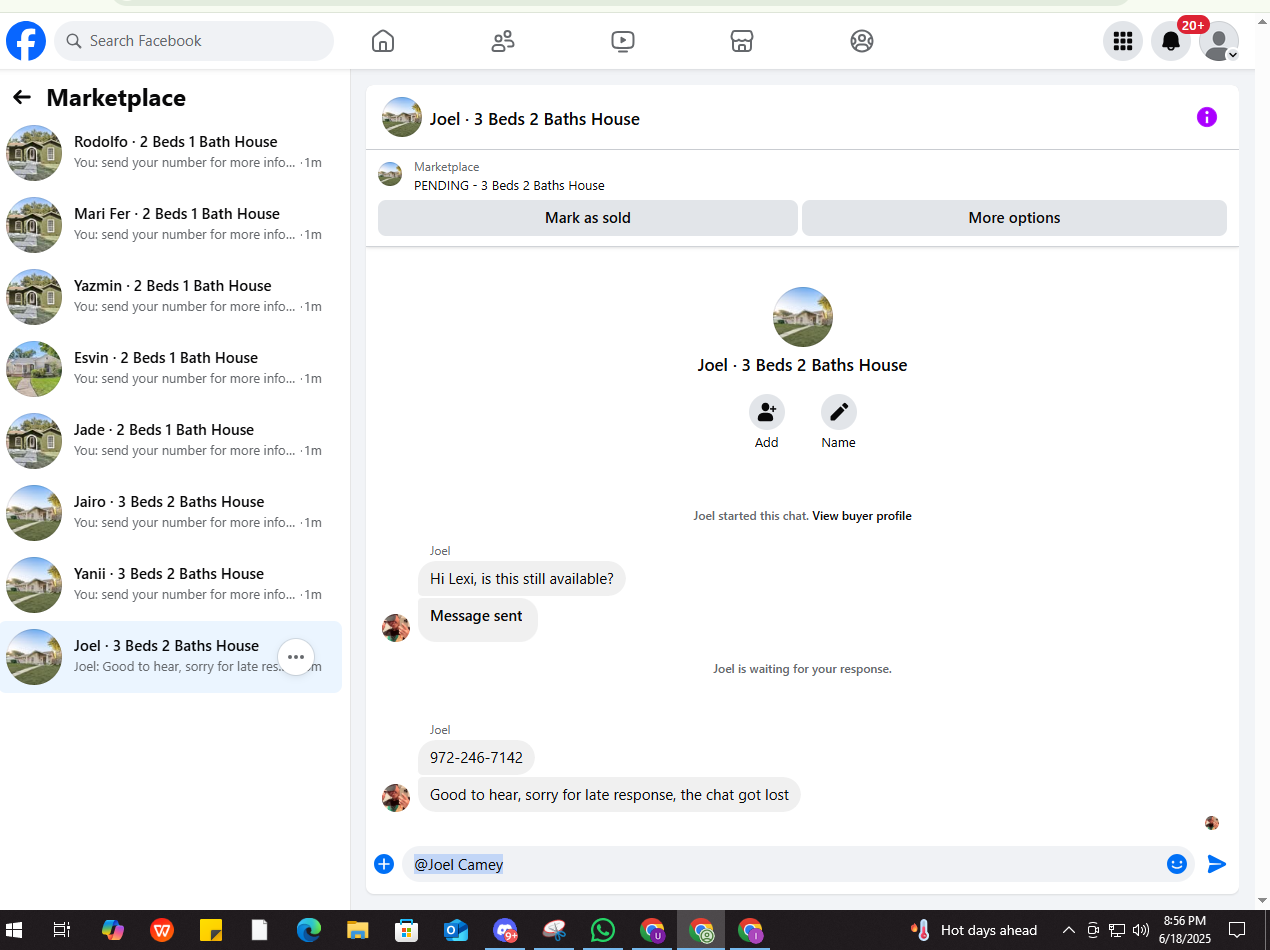Viewport: 1270px width, 950px height.
Task: Open Sticky Notes from the taskbar
Action: coord(210,930)
